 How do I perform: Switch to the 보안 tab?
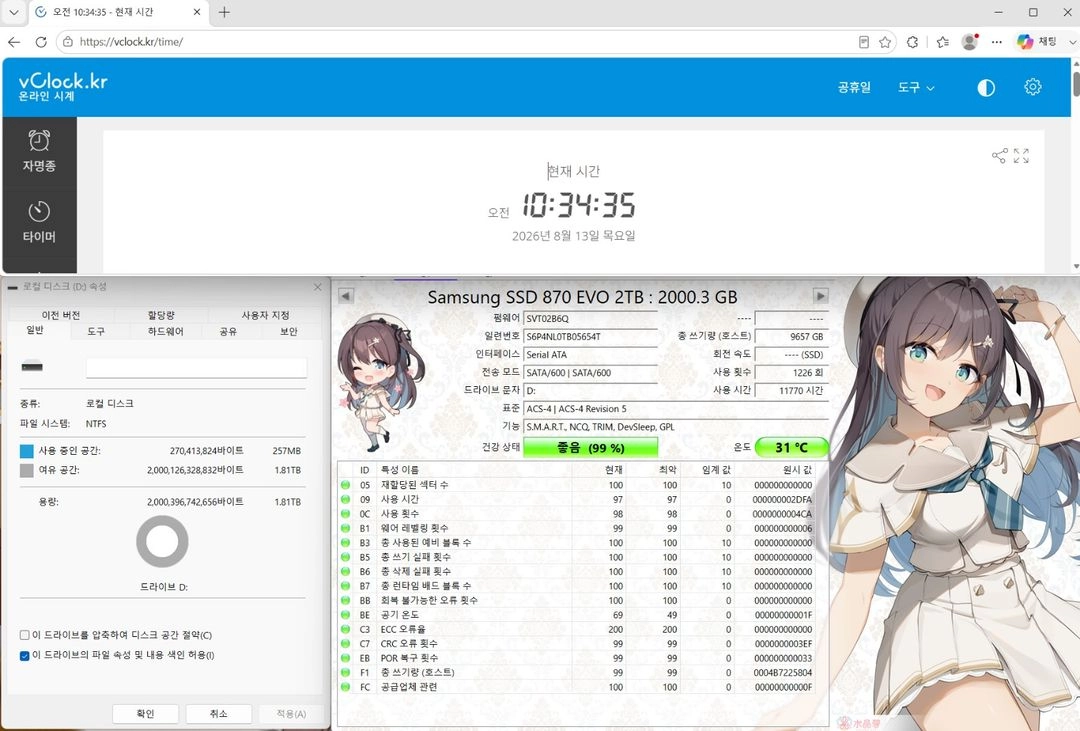(289, 331)
